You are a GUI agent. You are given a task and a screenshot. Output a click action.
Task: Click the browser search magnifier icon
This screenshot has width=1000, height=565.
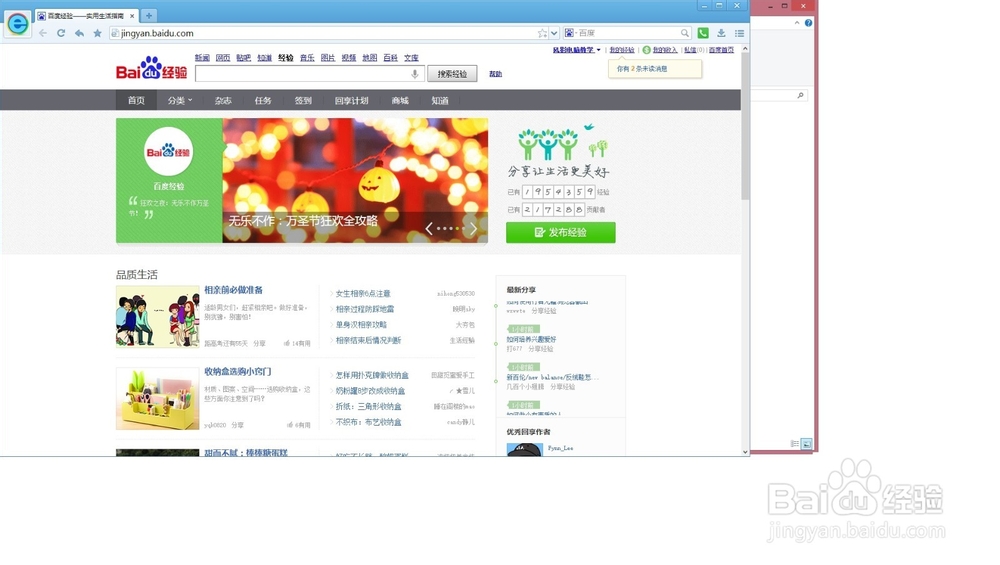pyautogui.click(x=684, y=33)
